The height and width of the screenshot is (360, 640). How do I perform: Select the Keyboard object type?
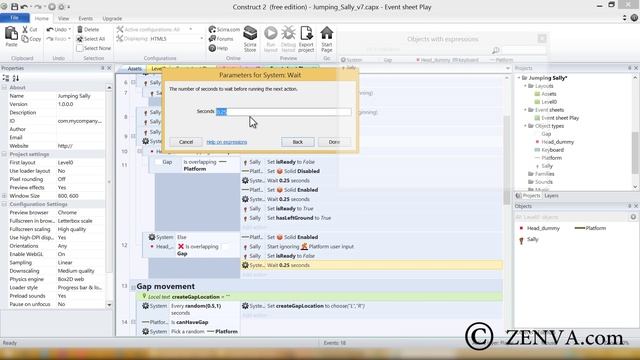click(552, 150)
